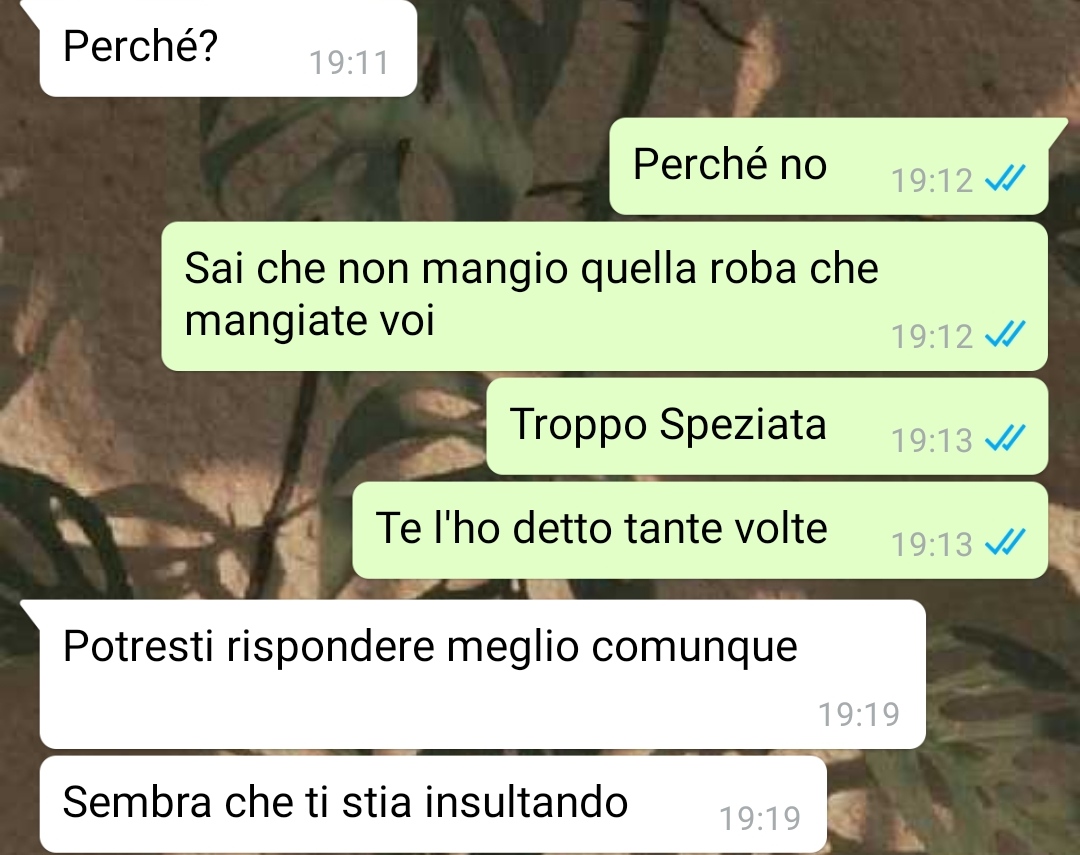Viewport: 1080px width, 855px height.
Task: Tap the word "mangiate voi" in the green bubble
Action: [310, 320]
